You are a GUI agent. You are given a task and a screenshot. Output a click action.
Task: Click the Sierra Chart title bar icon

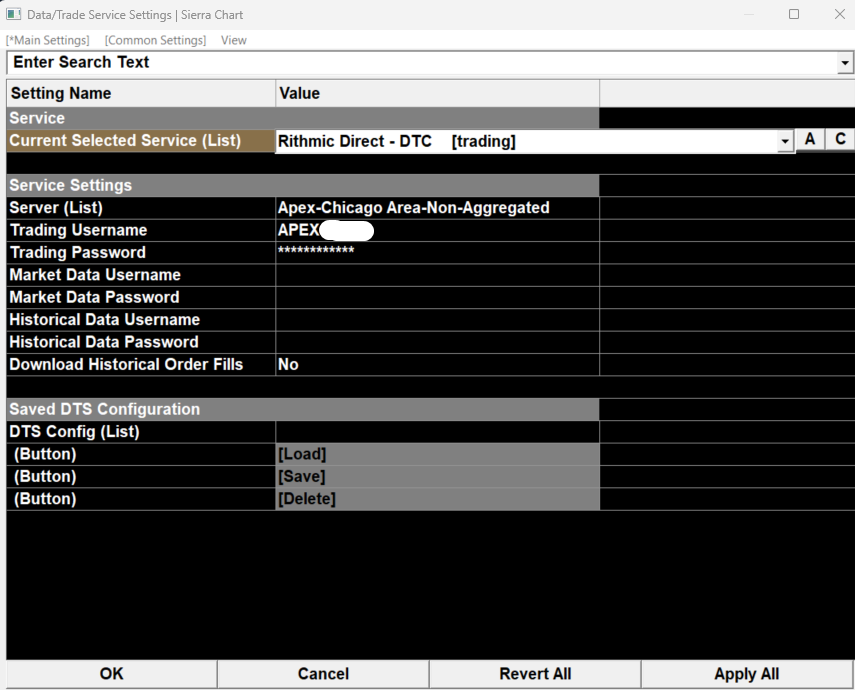coord(13,14)
